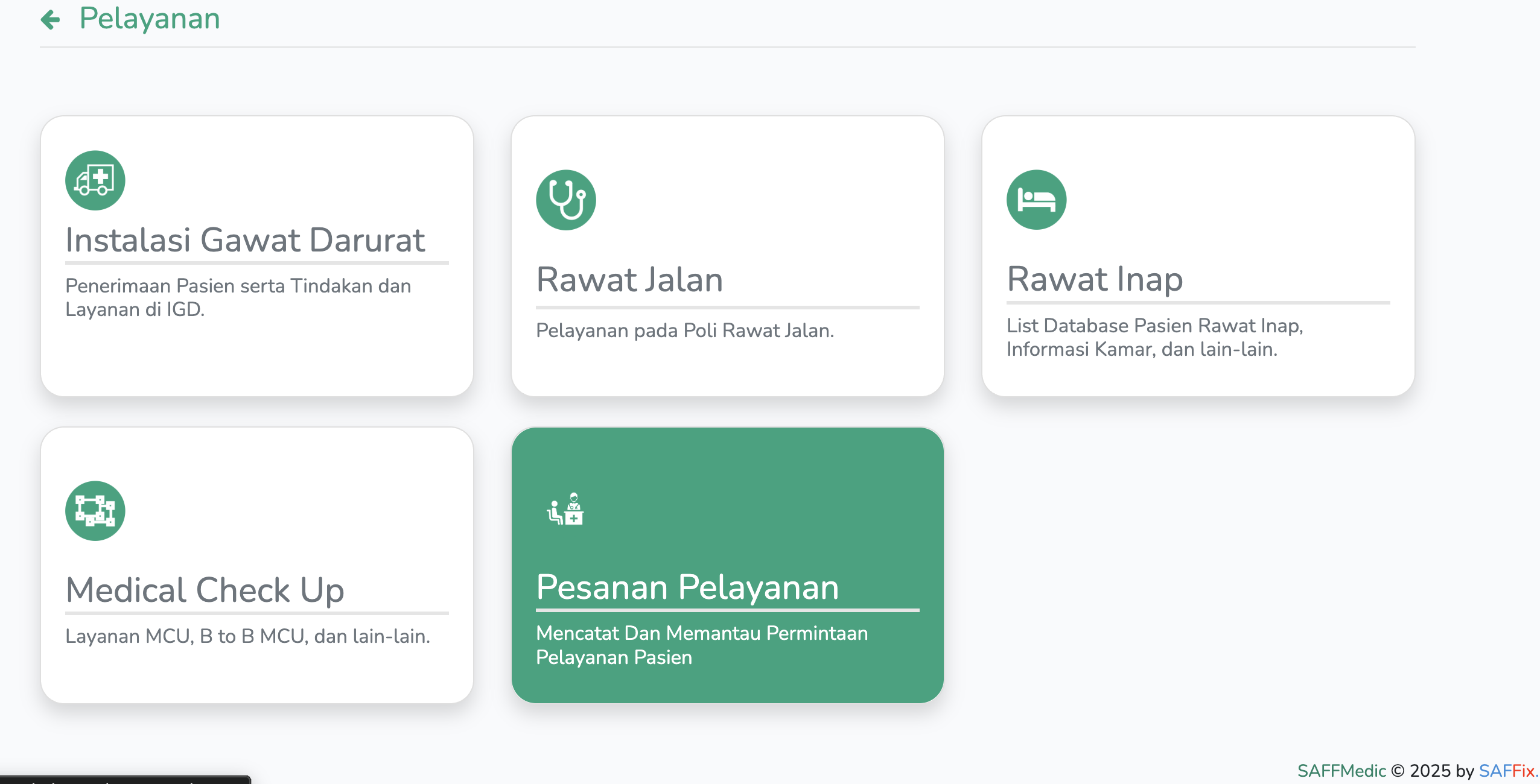Click 'Layanan MCU, B to B MCU' text
The width and height of the screenshot is (1540, 784).
(247, 636)
